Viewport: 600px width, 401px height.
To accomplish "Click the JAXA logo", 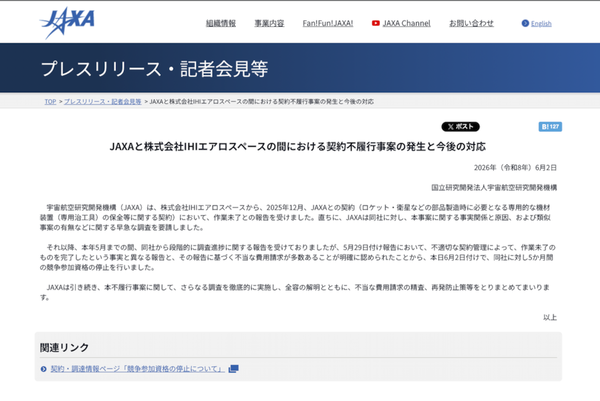I will [x=67, y=23].
